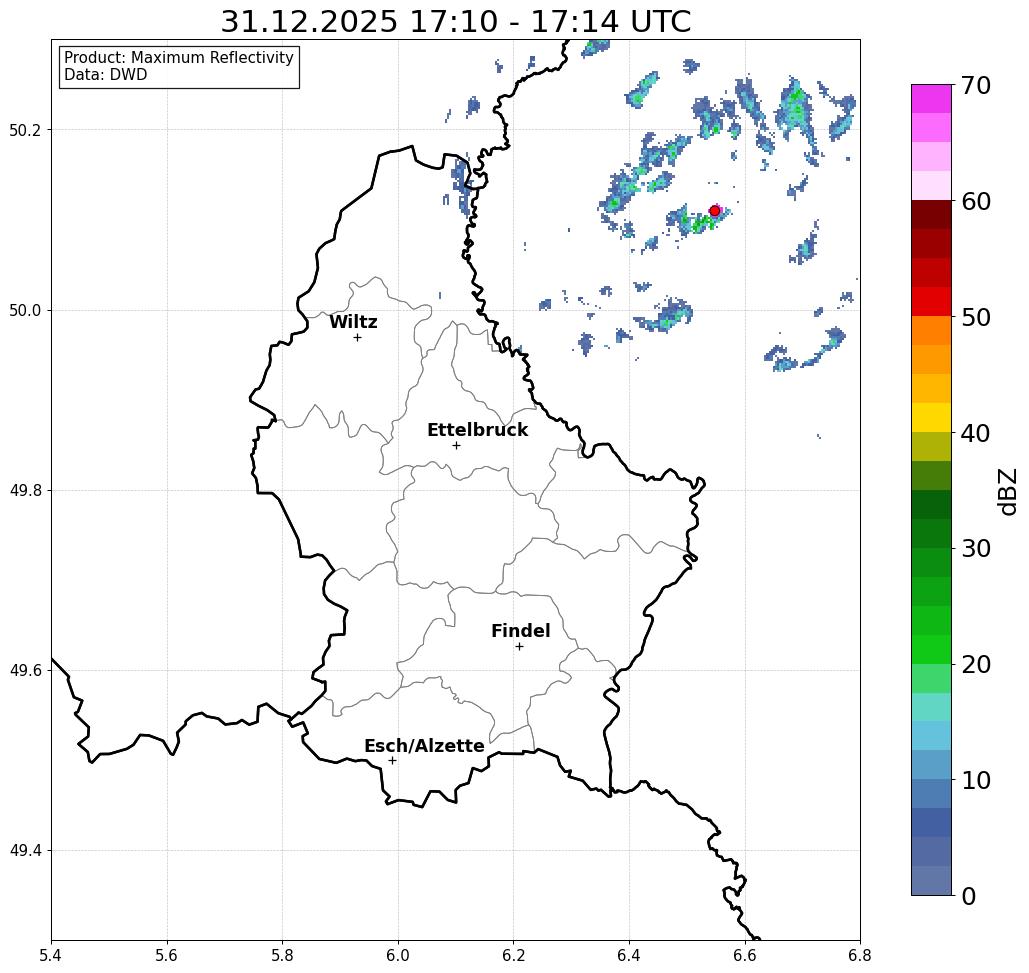
Task: Click the olive swatch just below 40
Action: tap(931, 446)
